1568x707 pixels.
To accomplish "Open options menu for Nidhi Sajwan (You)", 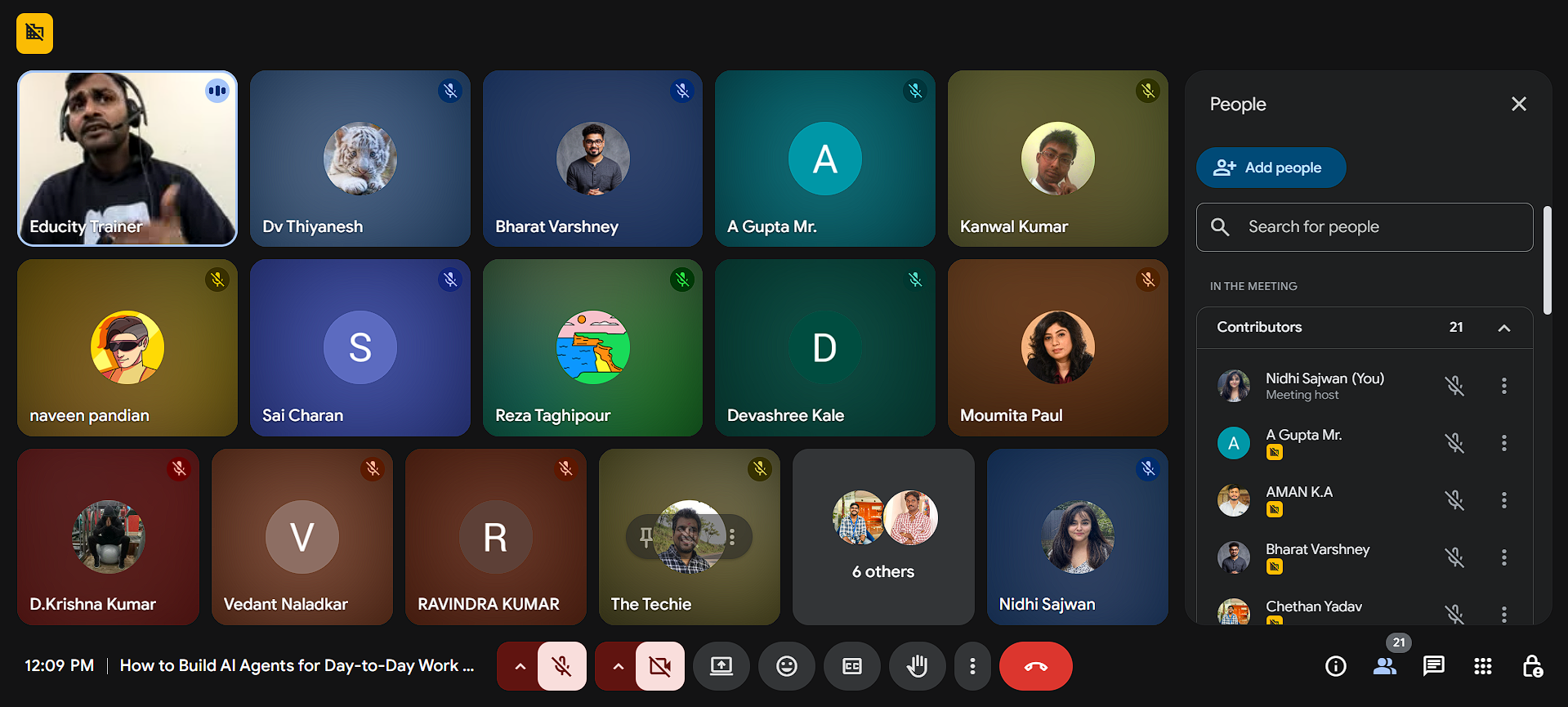I will [1504, 386].
